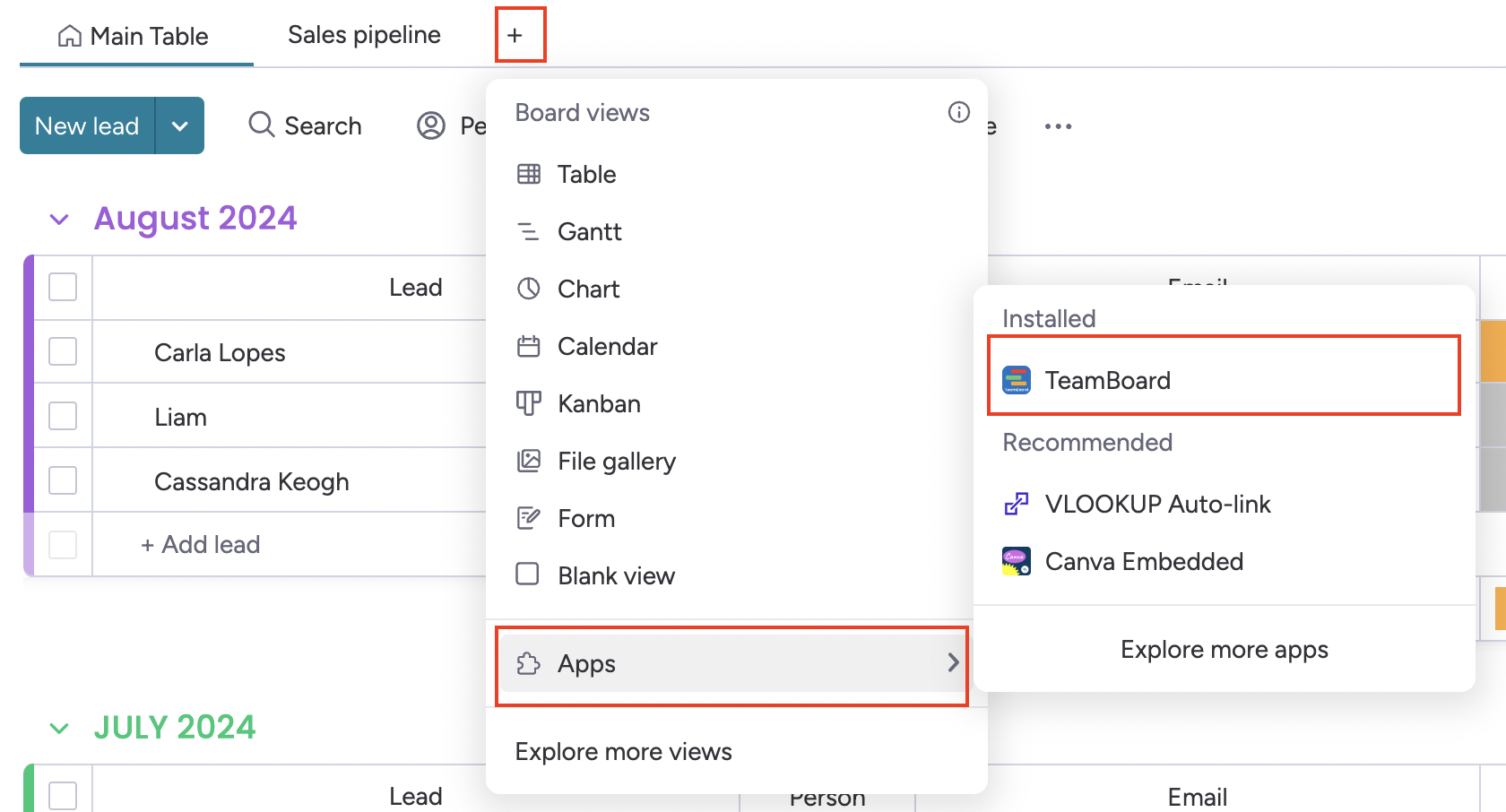
Task: Click Explore more apps
Action: tap(1224, 649)
